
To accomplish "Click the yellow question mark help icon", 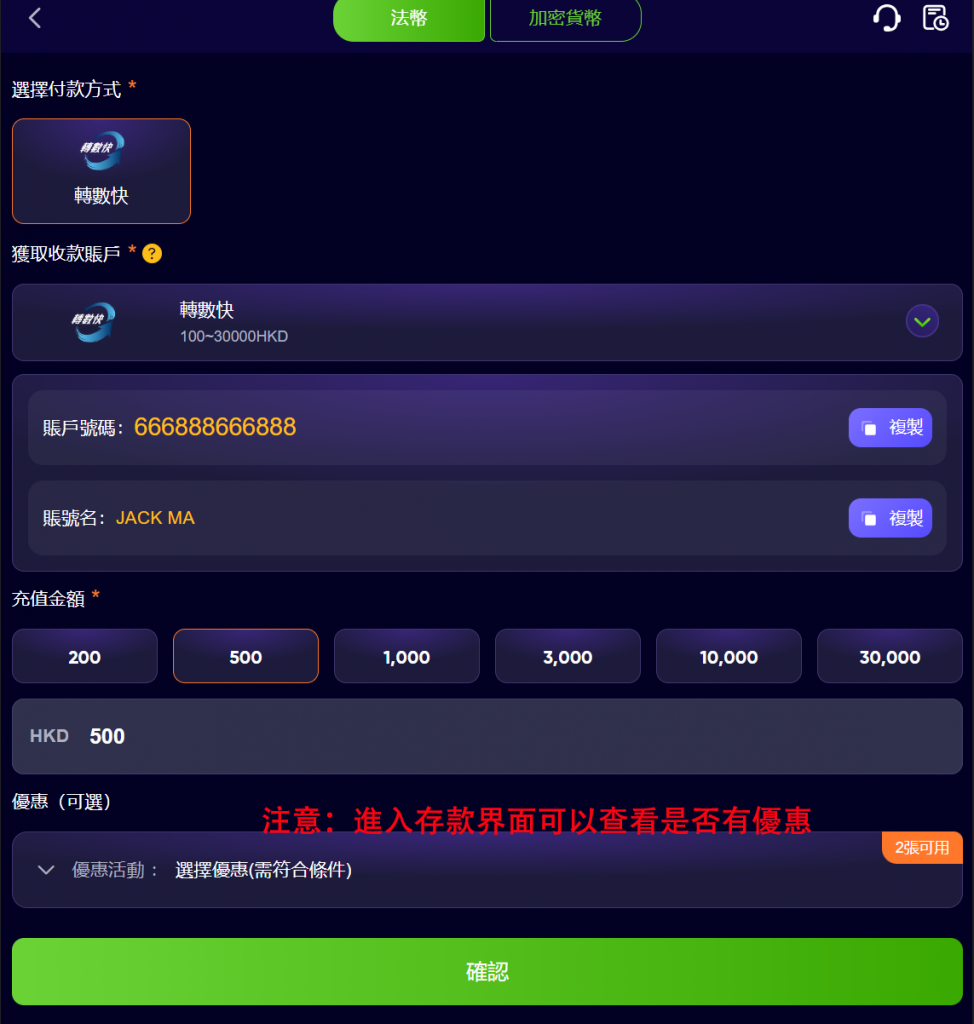I will (x=152, y=253).
